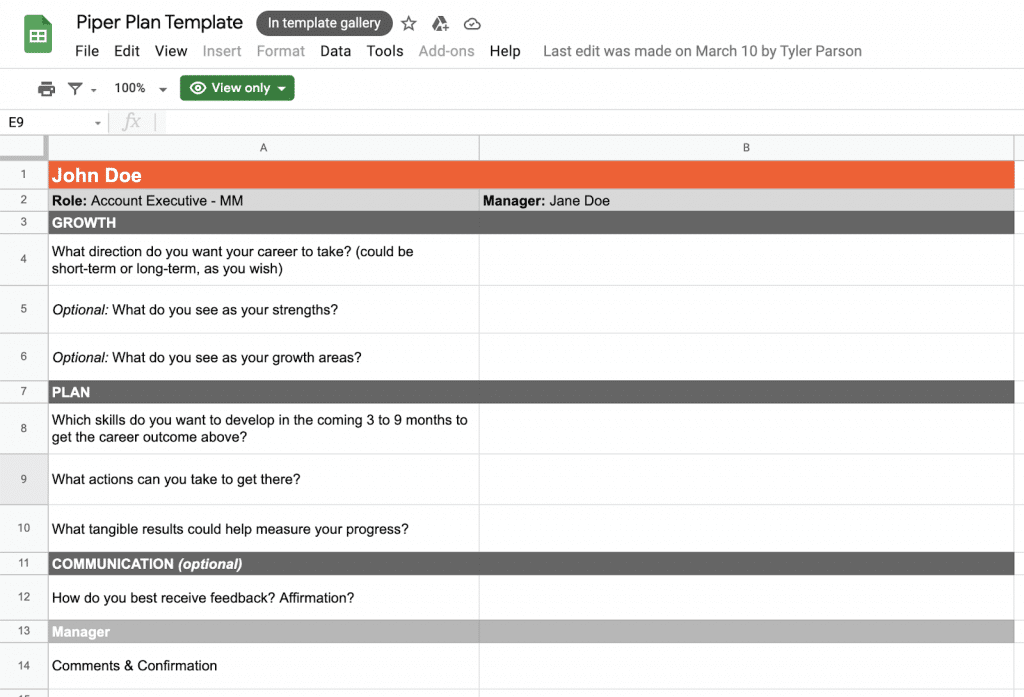This screenshot has height=697, width=1024.
Task: Open the 100% zoom dropdown
Action: coord(140,89)
